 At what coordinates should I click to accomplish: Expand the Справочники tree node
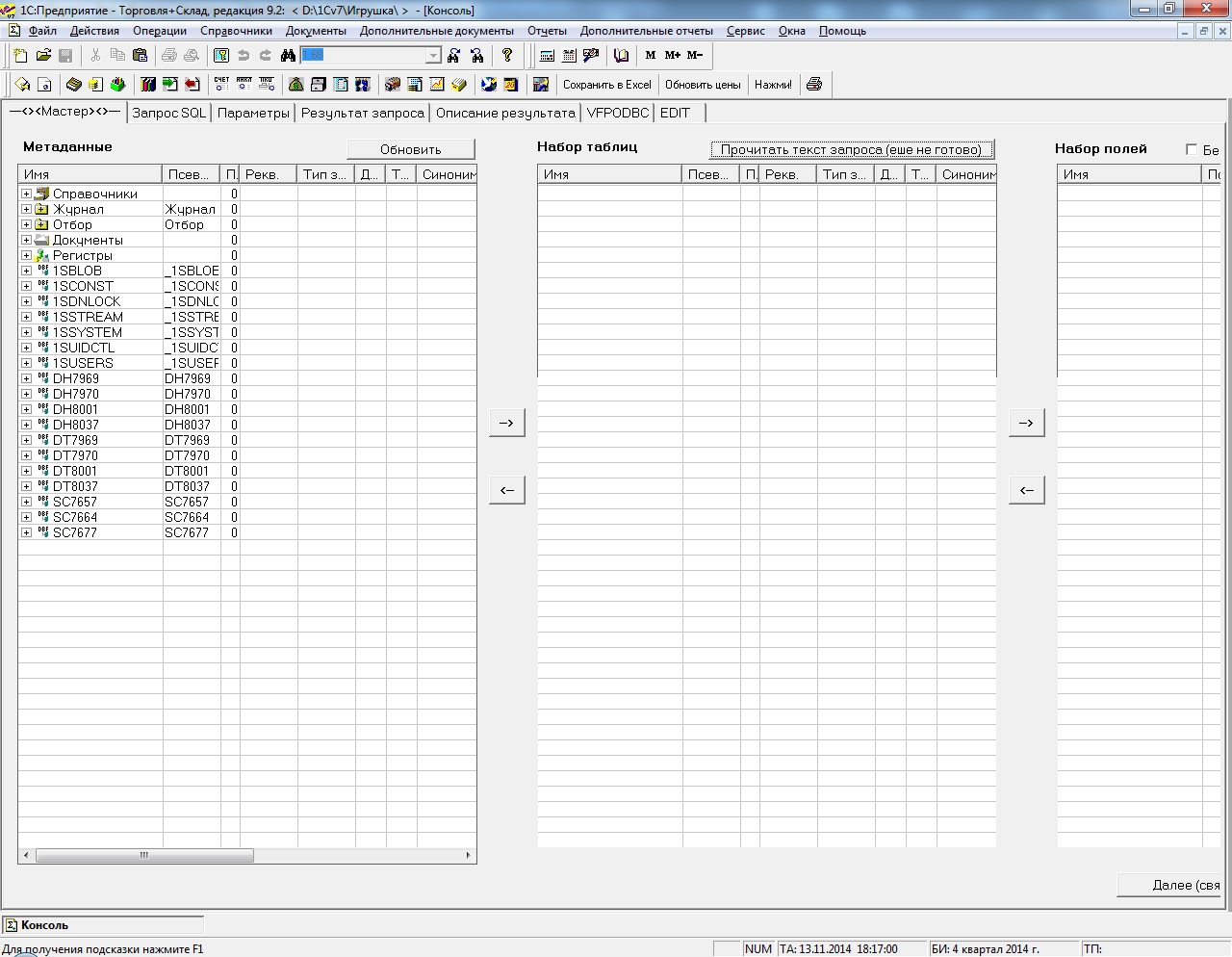click(x=26, y=194)
